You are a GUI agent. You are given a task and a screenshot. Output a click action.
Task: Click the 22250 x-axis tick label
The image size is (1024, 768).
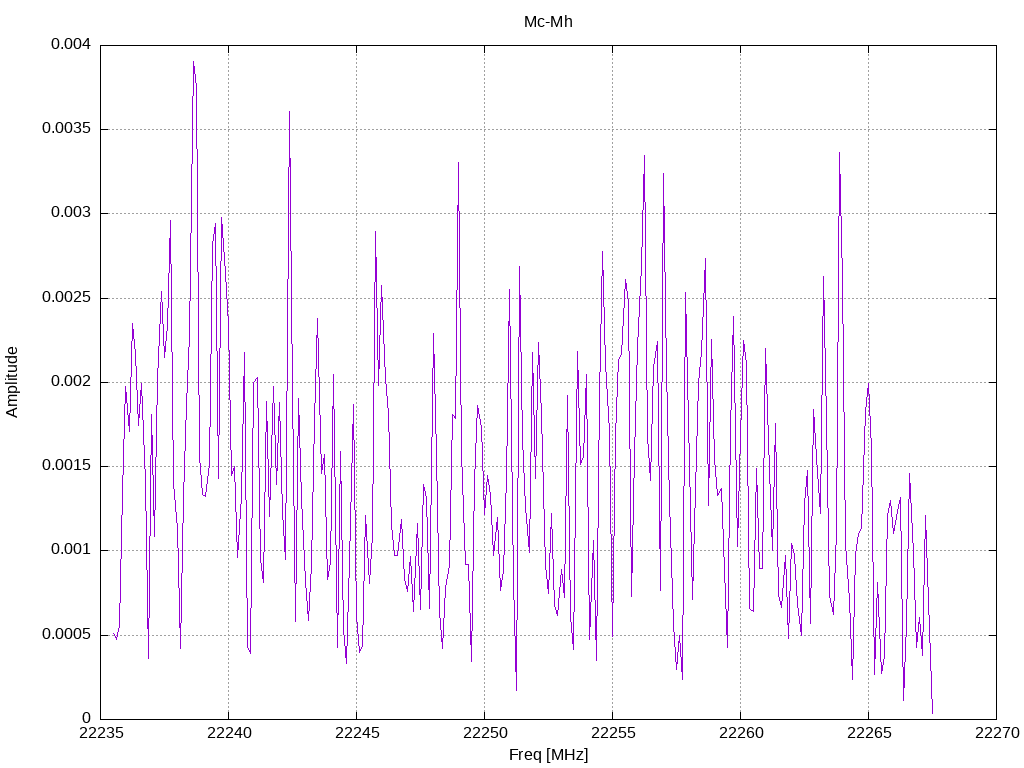click(485, 733)
